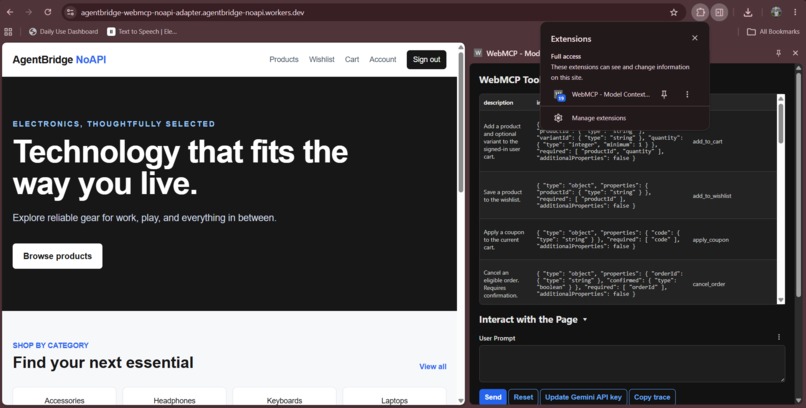Open the User Prompt three-dot options
The image size is (806, 408).
[x=779, y=337]
